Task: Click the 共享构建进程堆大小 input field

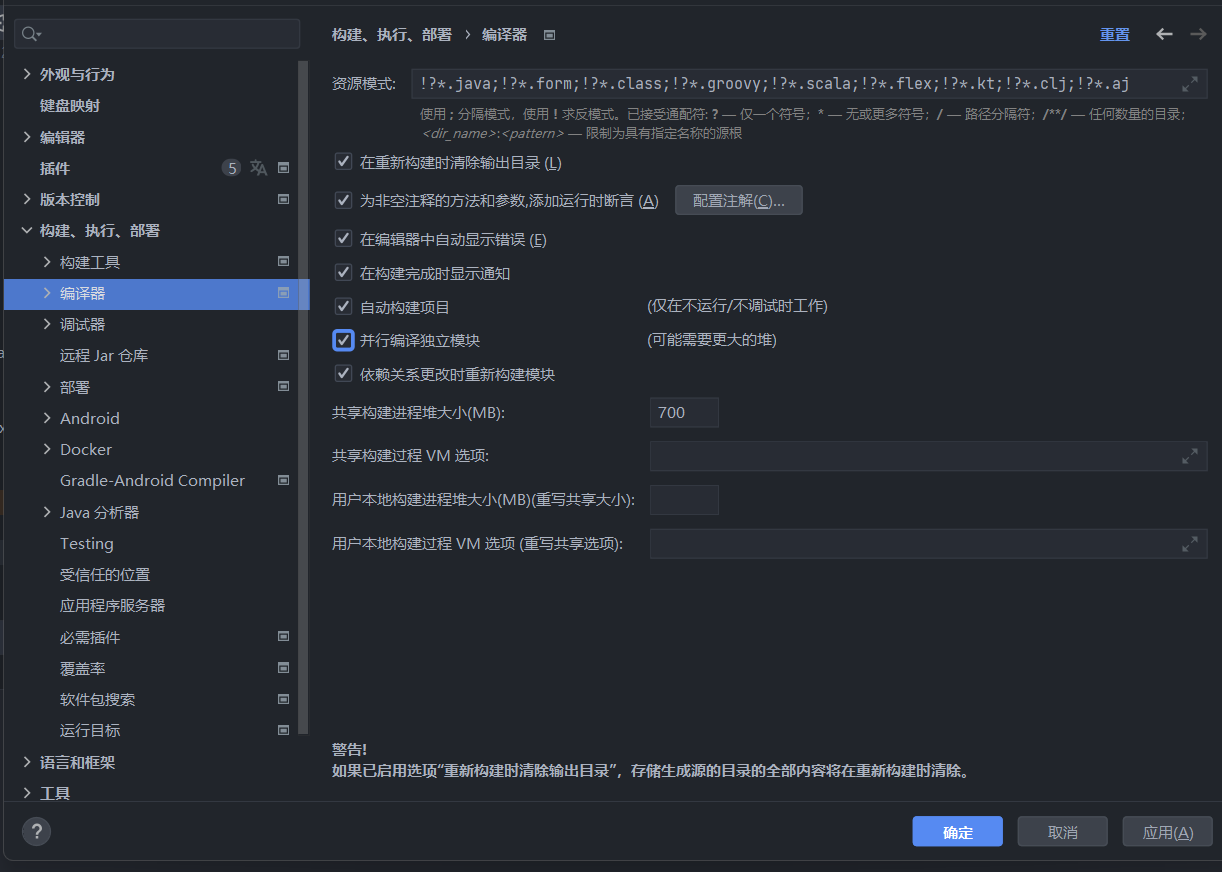Action: tap(684, 412)
